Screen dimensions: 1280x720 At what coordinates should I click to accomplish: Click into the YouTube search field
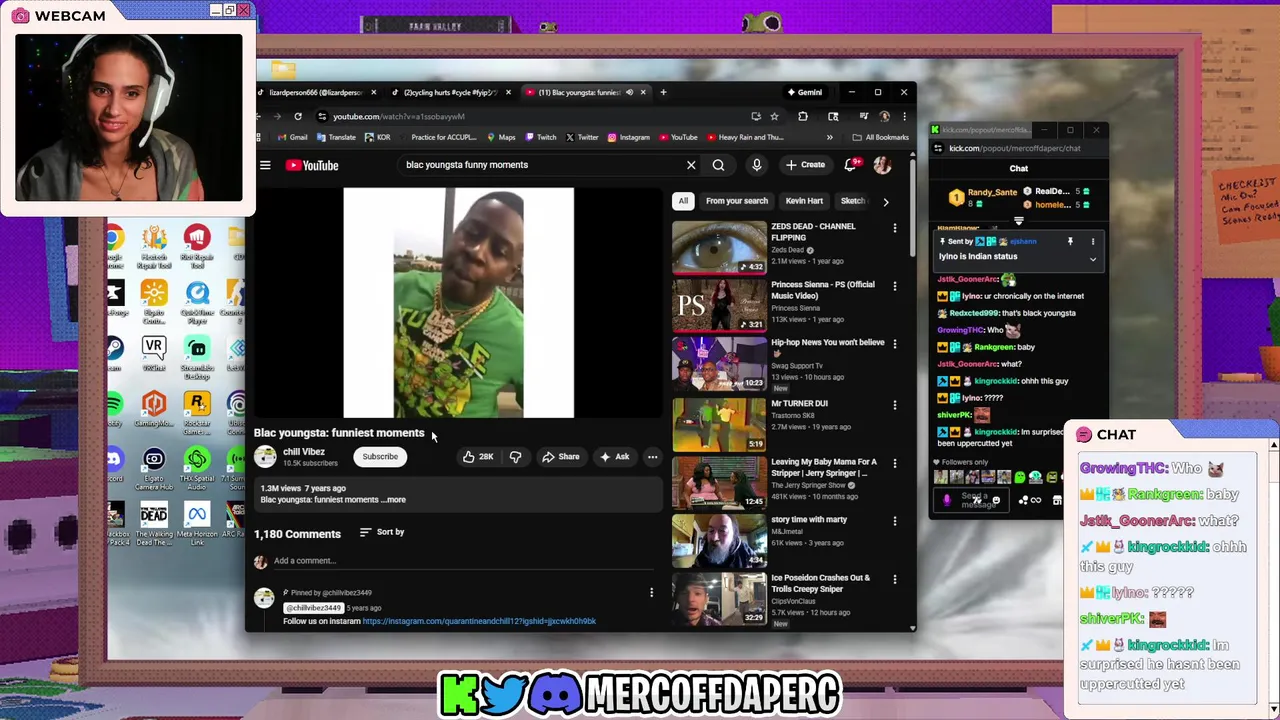click(540, 165)
